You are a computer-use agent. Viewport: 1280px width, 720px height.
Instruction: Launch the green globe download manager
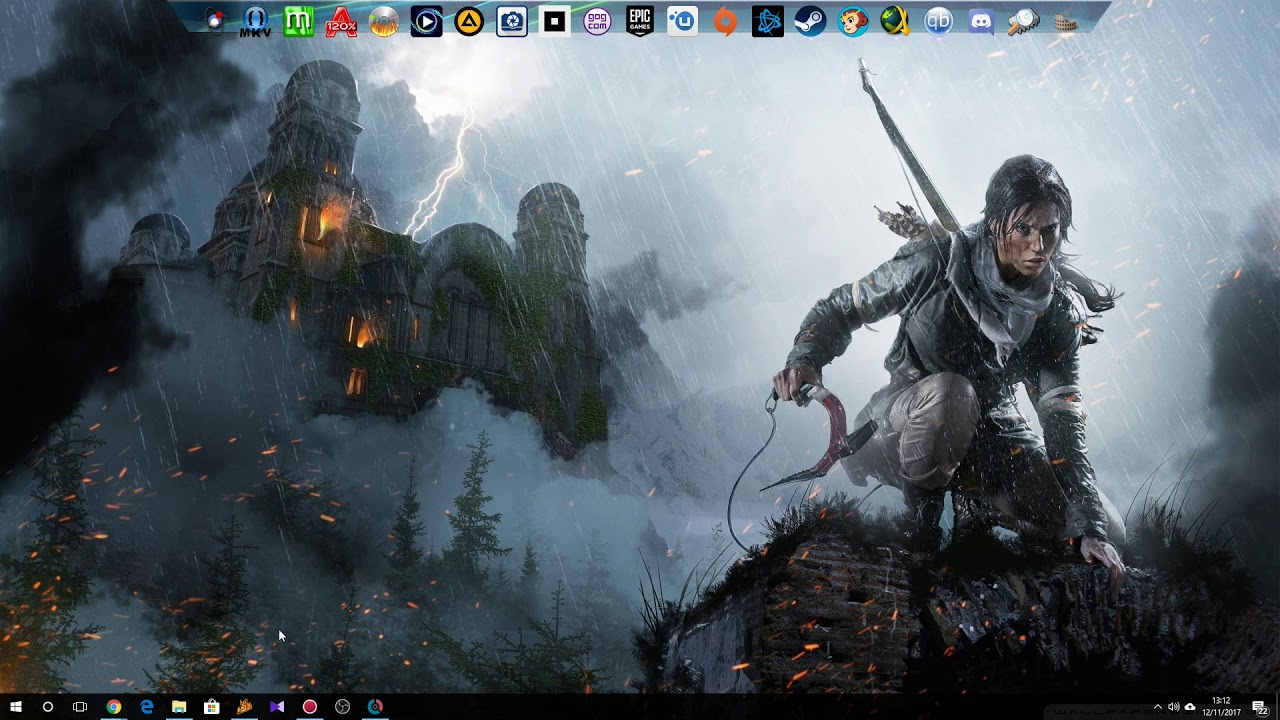pos(896,21)
